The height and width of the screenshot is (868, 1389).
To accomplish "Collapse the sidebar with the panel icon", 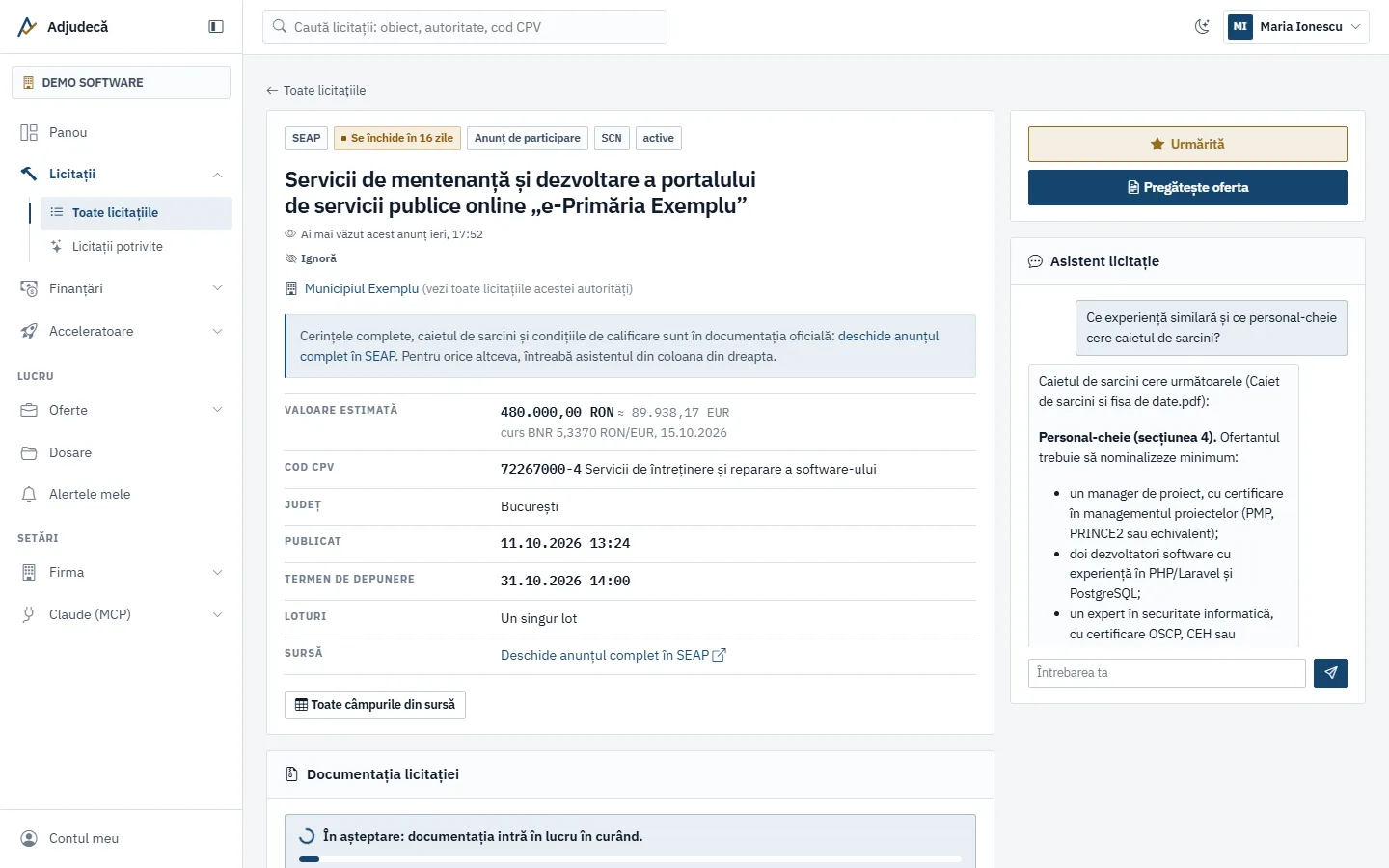I will [x=216, y=27].
